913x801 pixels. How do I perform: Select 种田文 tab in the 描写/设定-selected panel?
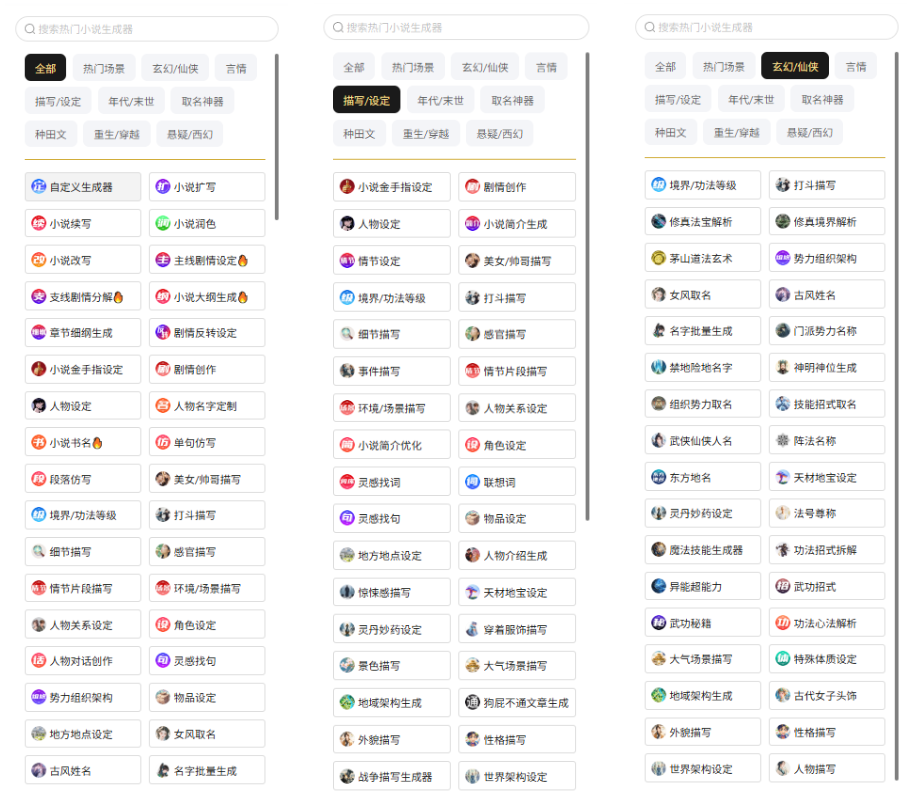pos(359,134)
